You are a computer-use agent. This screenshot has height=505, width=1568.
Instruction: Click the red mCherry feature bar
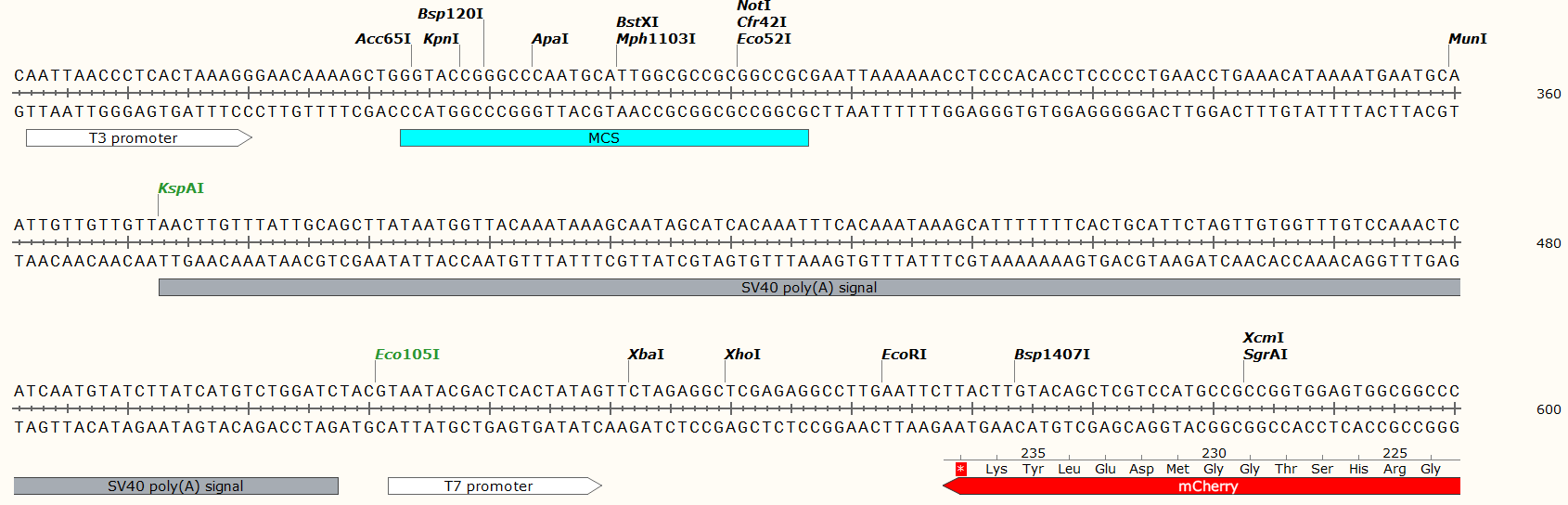(x=1206, y=486)
